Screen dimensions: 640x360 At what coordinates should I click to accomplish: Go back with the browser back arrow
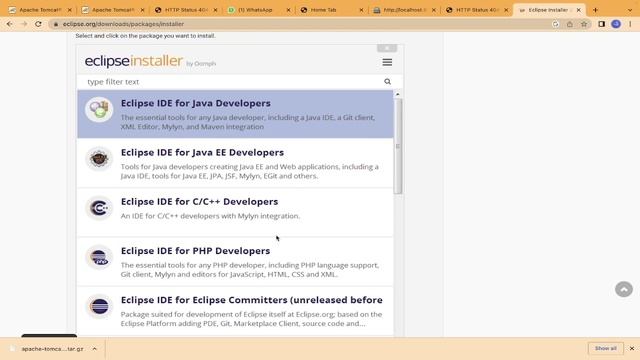(x=9, y=24)
